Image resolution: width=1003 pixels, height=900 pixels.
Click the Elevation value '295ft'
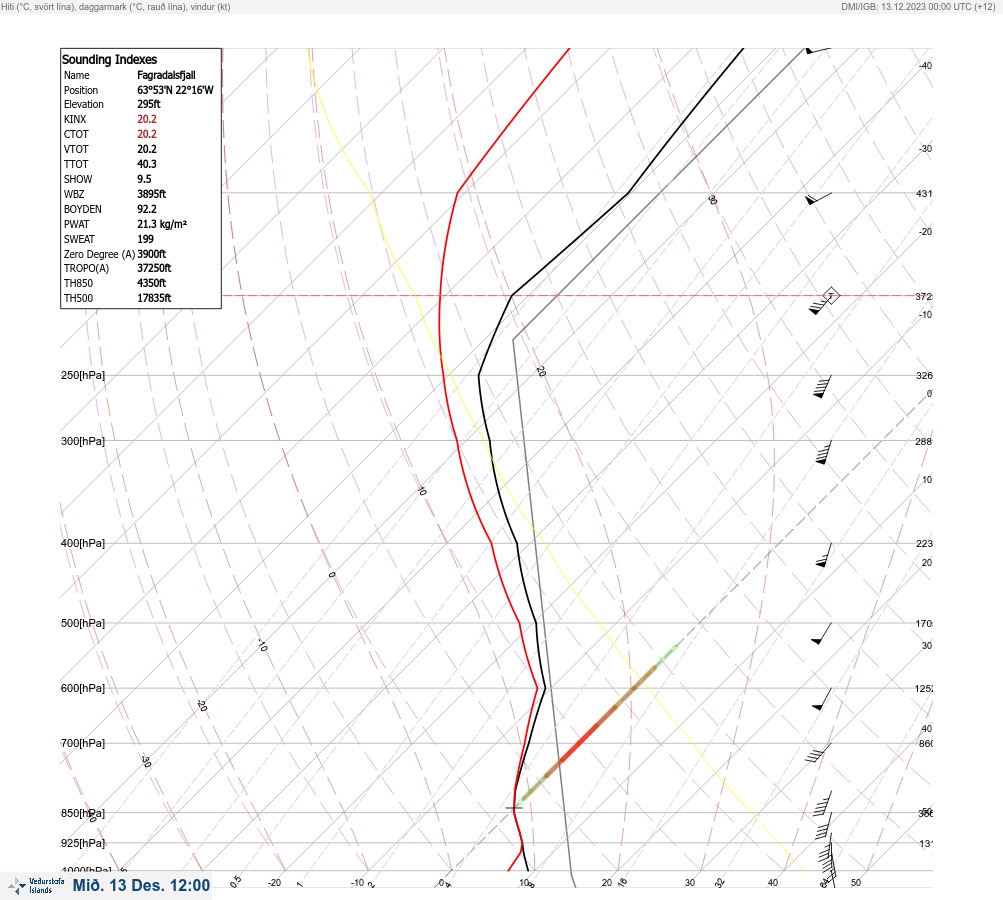[x=148, y=104]
